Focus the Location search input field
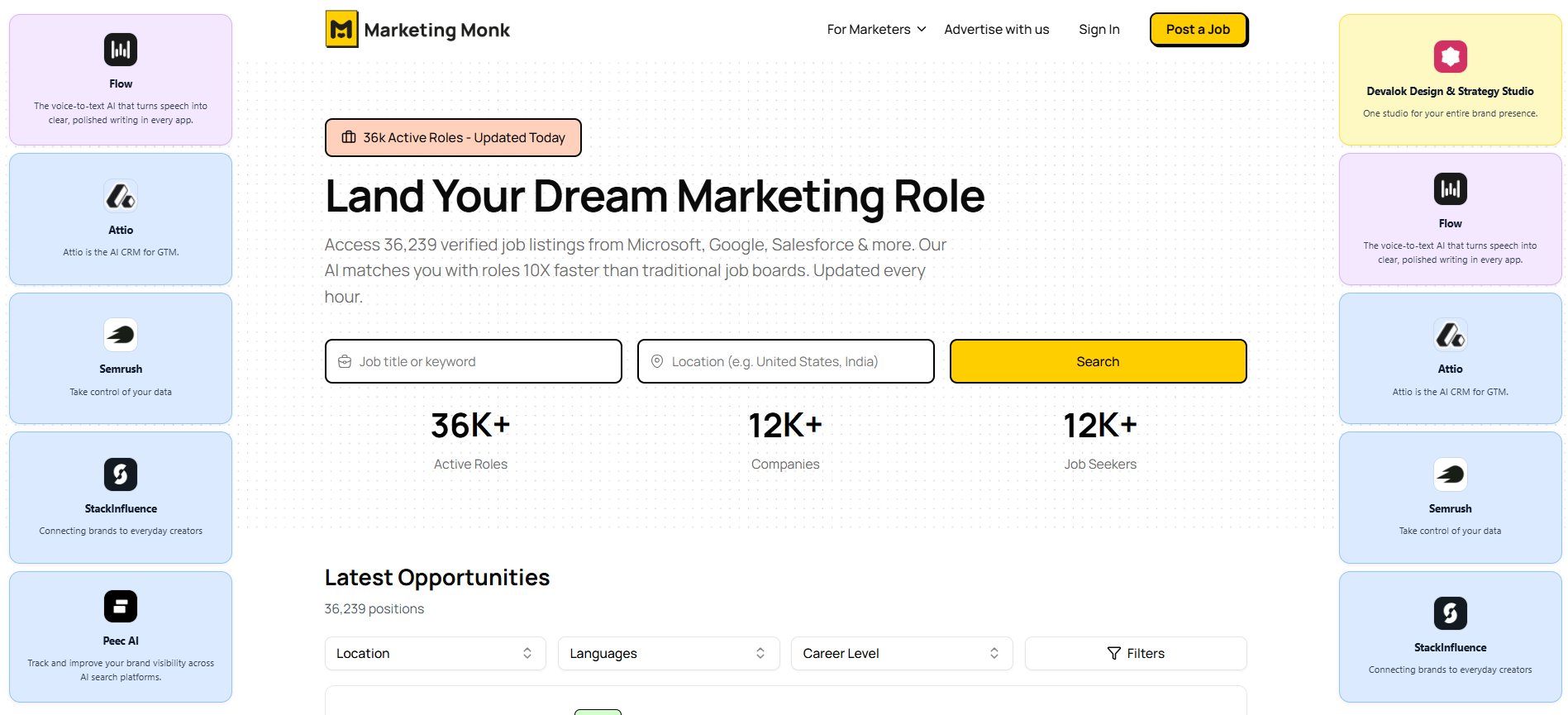 point(785,361)
